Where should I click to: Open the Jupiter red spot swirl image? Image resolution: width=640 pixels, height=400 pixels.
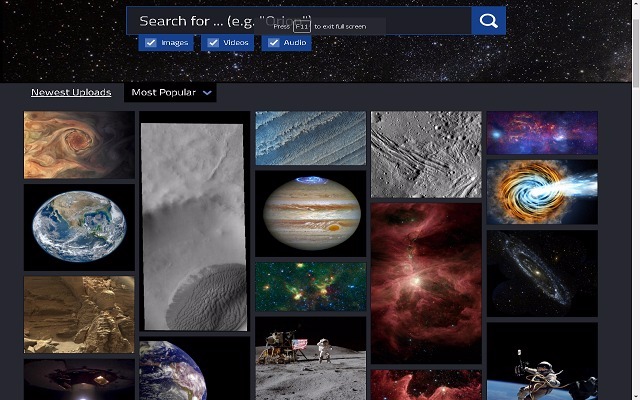(x=79, y=144)
